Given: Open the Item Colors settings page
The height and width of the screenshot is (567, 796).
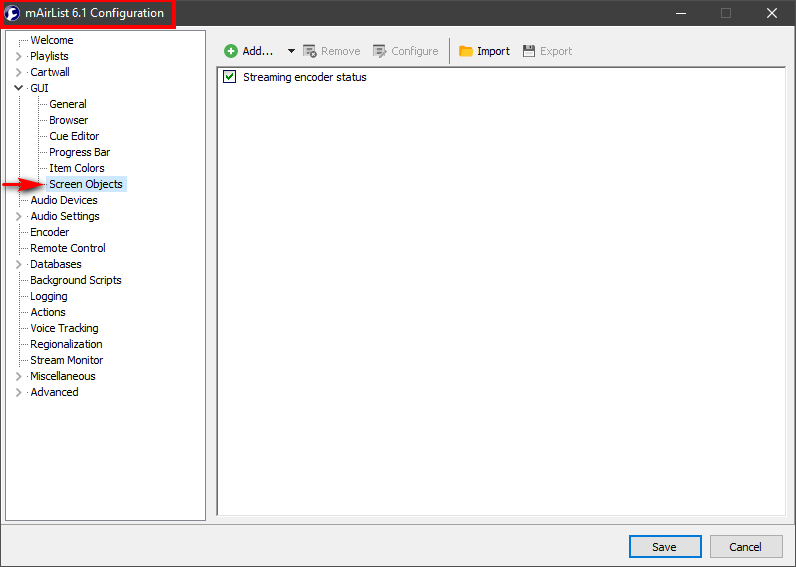Looking at the screenshot, I should click(77, 168).
